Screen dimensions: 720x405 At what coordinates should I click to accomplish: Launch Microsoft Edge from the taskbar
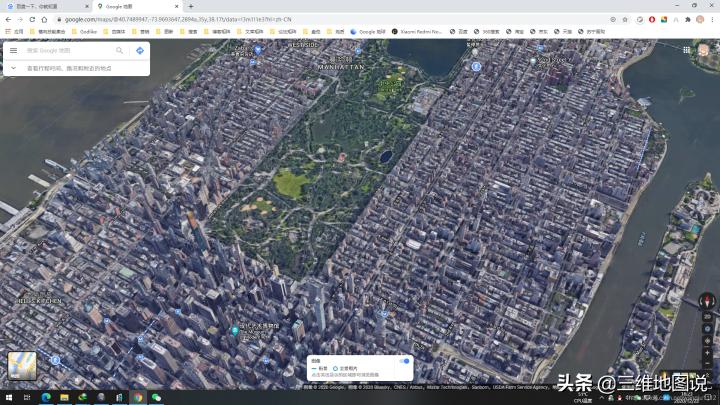tap(45, 398)
